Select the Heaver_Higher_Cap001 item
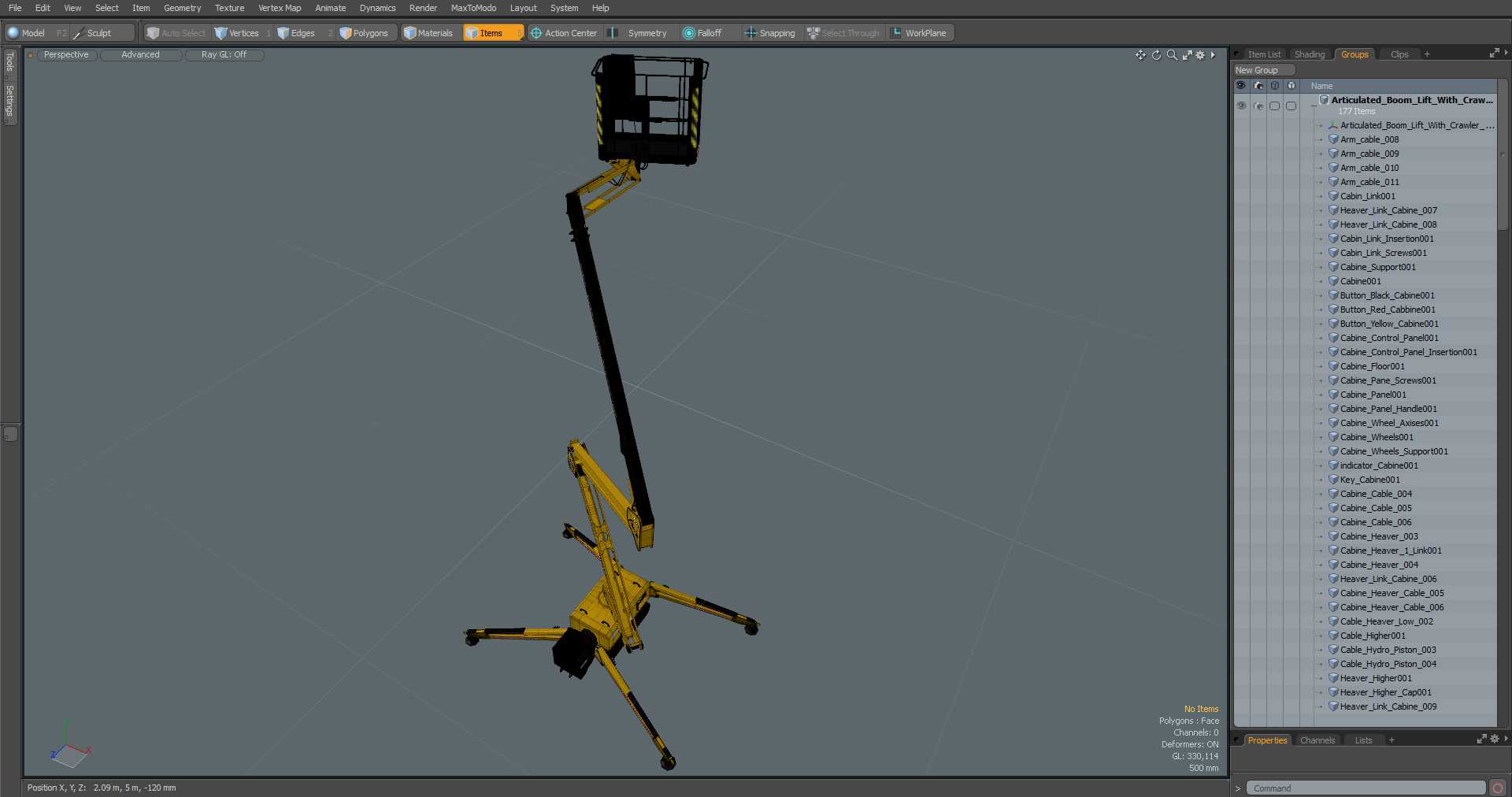The width and height of the screenshot is (1512, 797). 1385,692
